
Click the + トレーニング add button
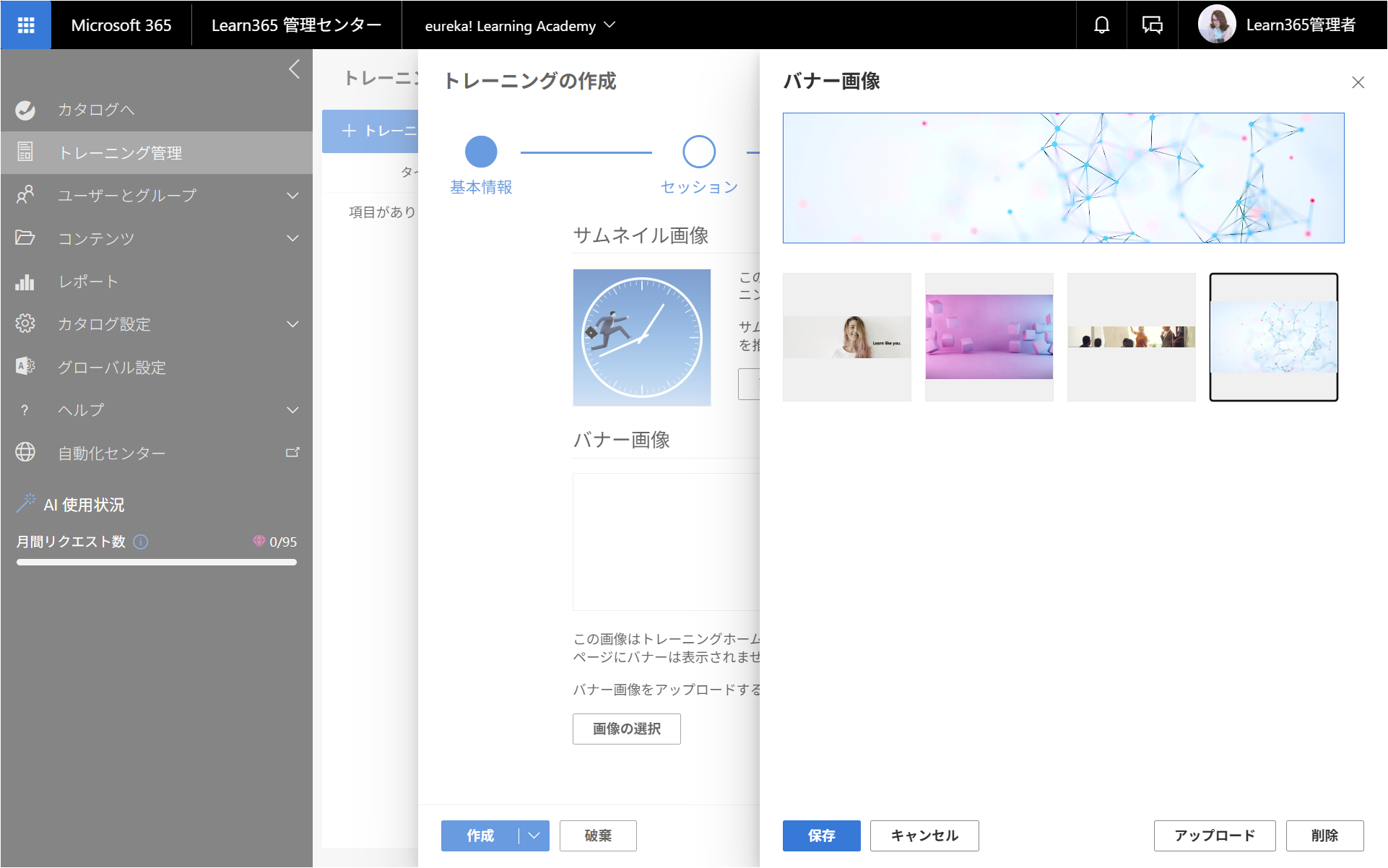tap(370, 131)
